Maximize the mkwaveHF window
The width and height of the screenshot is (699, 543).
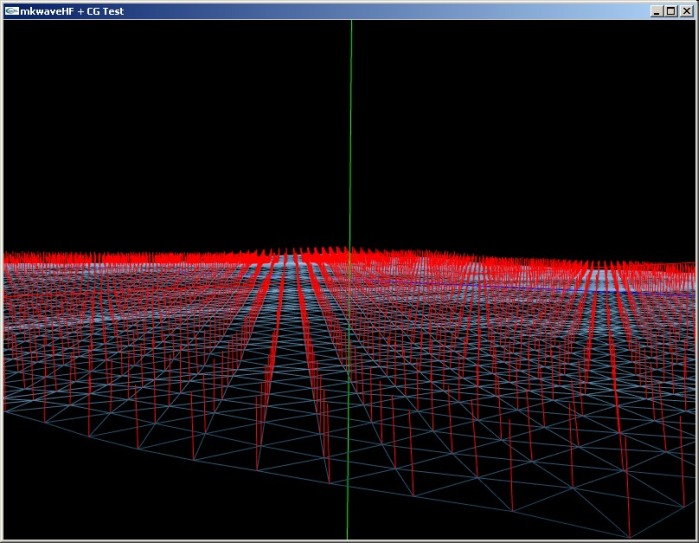(671, 10)
